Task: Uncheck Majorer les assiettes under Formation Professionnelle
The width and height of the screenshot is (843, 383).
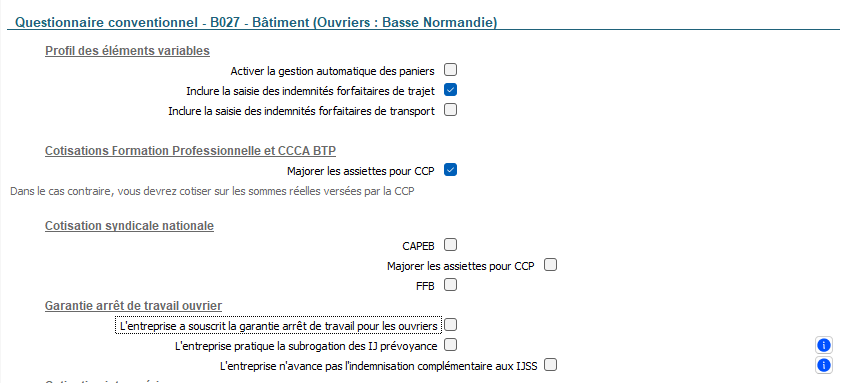Action: (451, 170)
